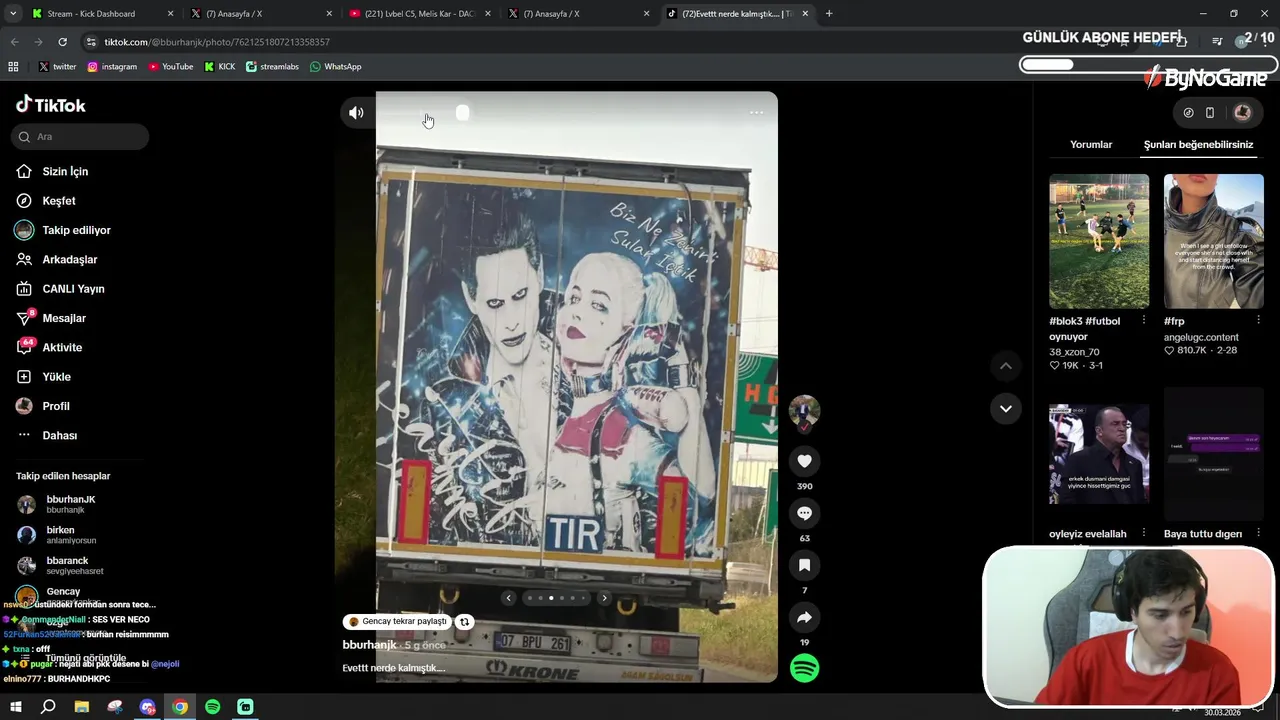
Task: Open the comments bubble showing 63
Action: coord(804,513)
